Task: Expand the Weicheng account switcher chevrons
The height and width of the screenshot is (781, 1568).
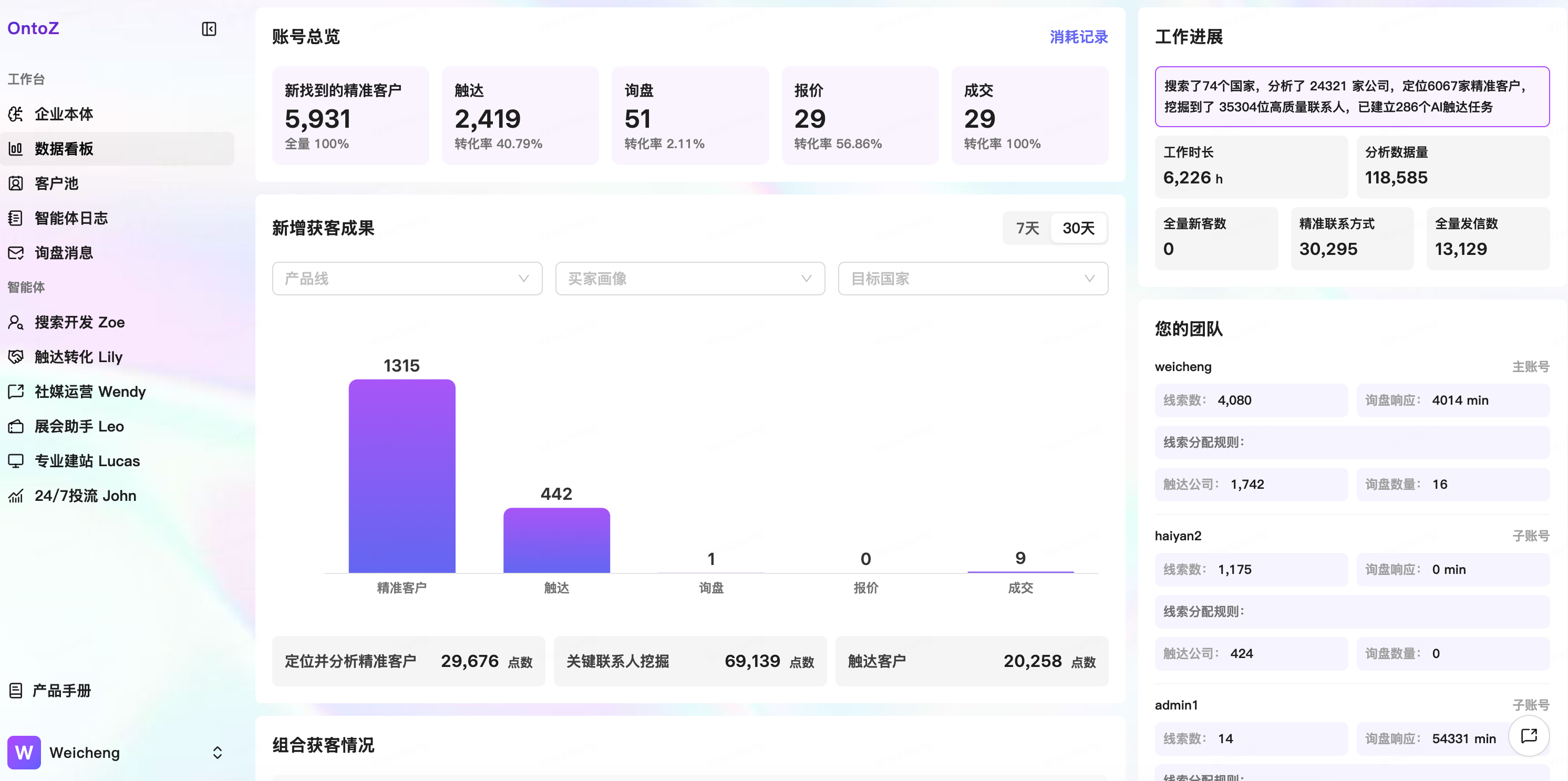Action: 218,753
